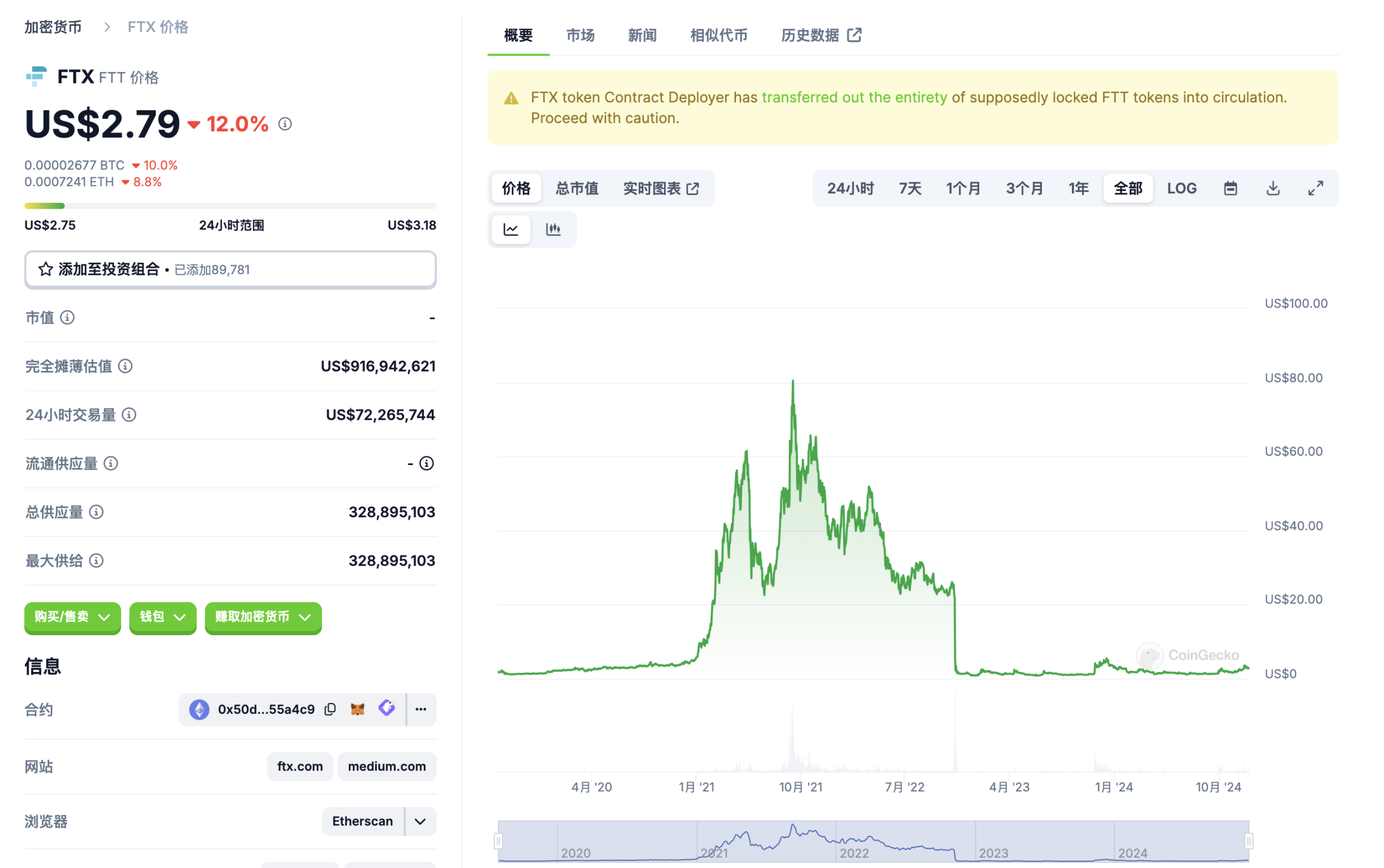Screen dimensions: 1384x868
Task: Click the price peak on the chart
Action: (x=793, y=382)
